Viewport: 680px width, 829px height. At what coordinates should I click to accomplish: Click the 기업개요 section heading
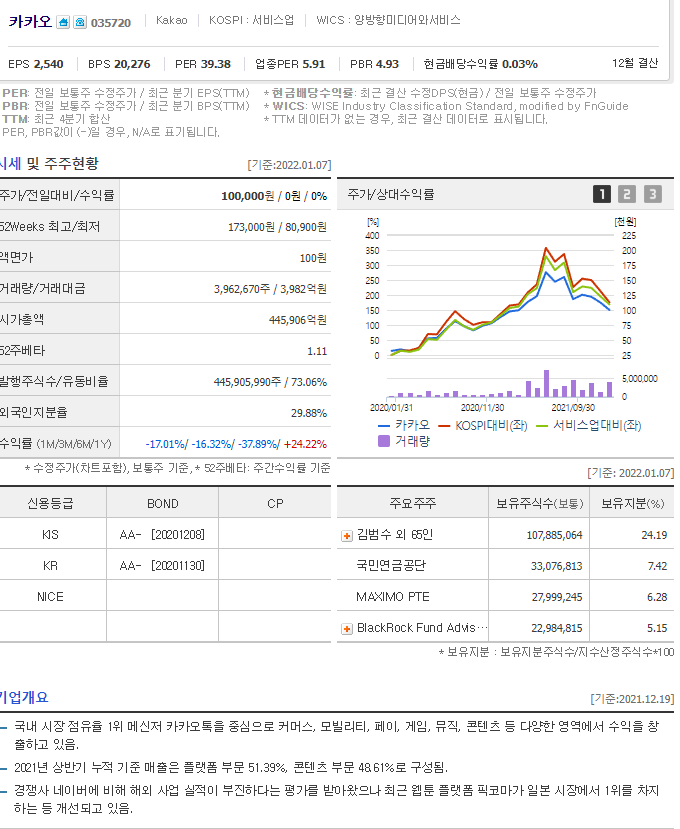[24, 697]
